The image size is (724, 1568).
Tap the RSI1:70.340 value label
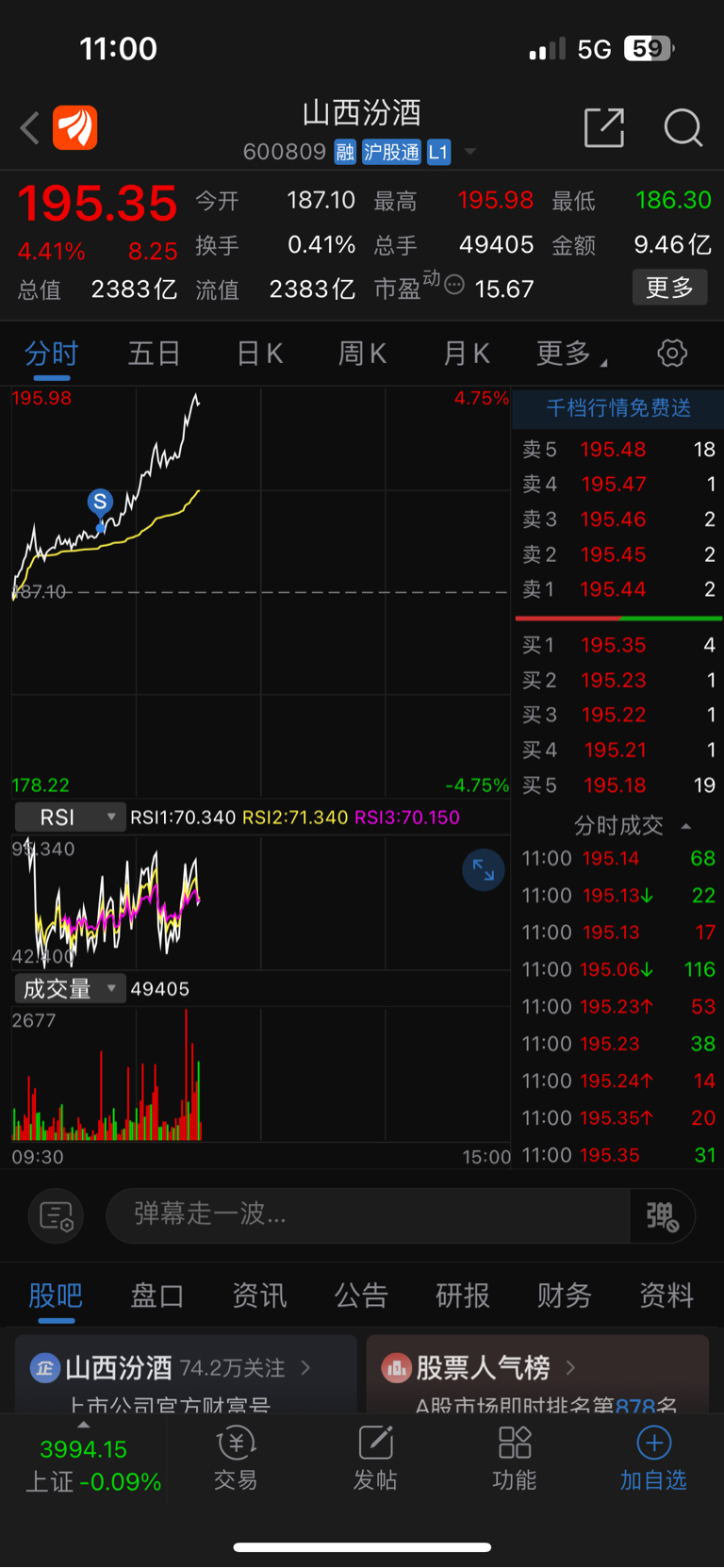pyautogui.click(x=183, y=817)
